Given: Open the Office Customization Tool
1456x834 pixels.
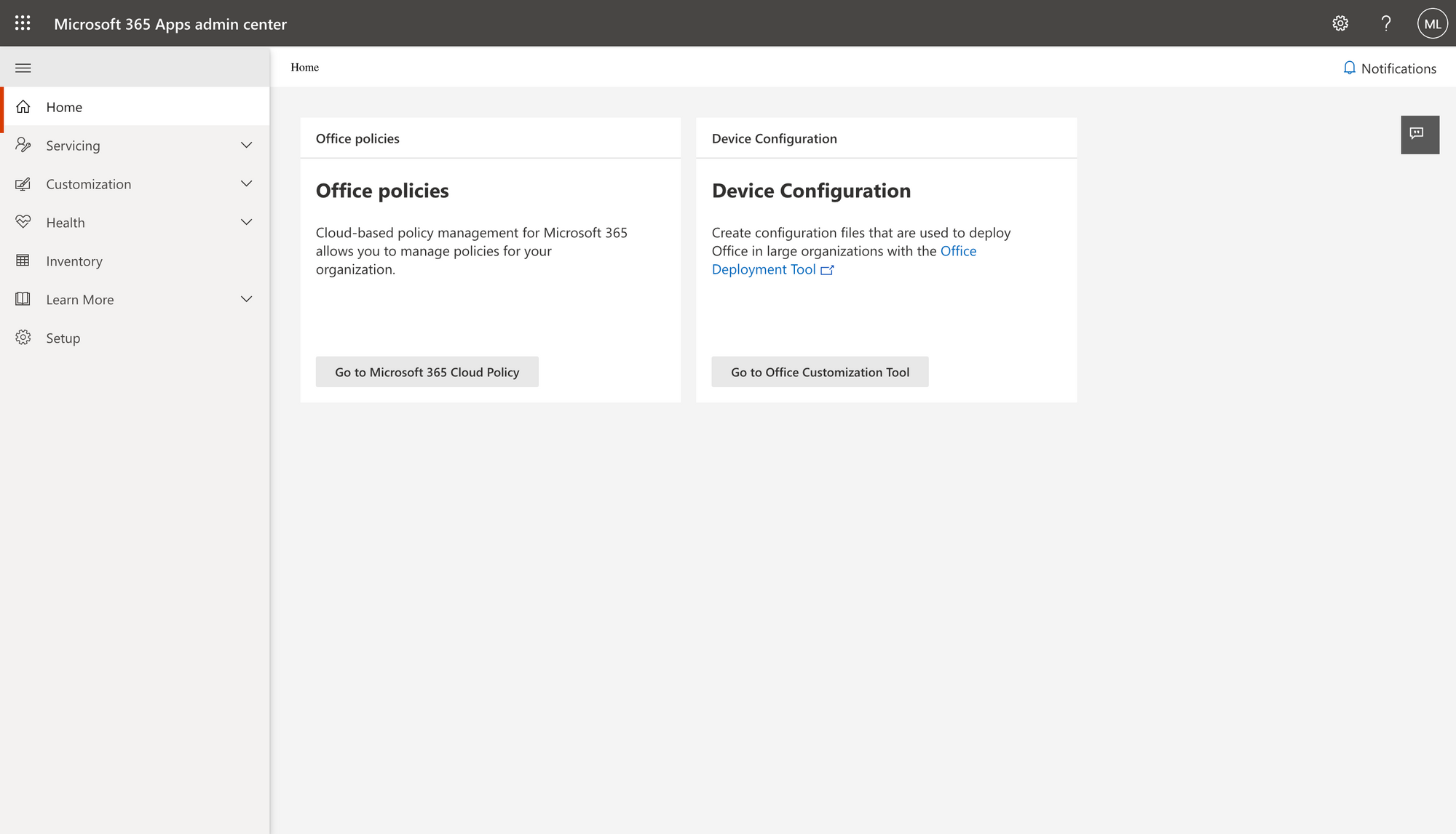Looking at the screenshot, I should pyautogui.click(x=820, y=371).
